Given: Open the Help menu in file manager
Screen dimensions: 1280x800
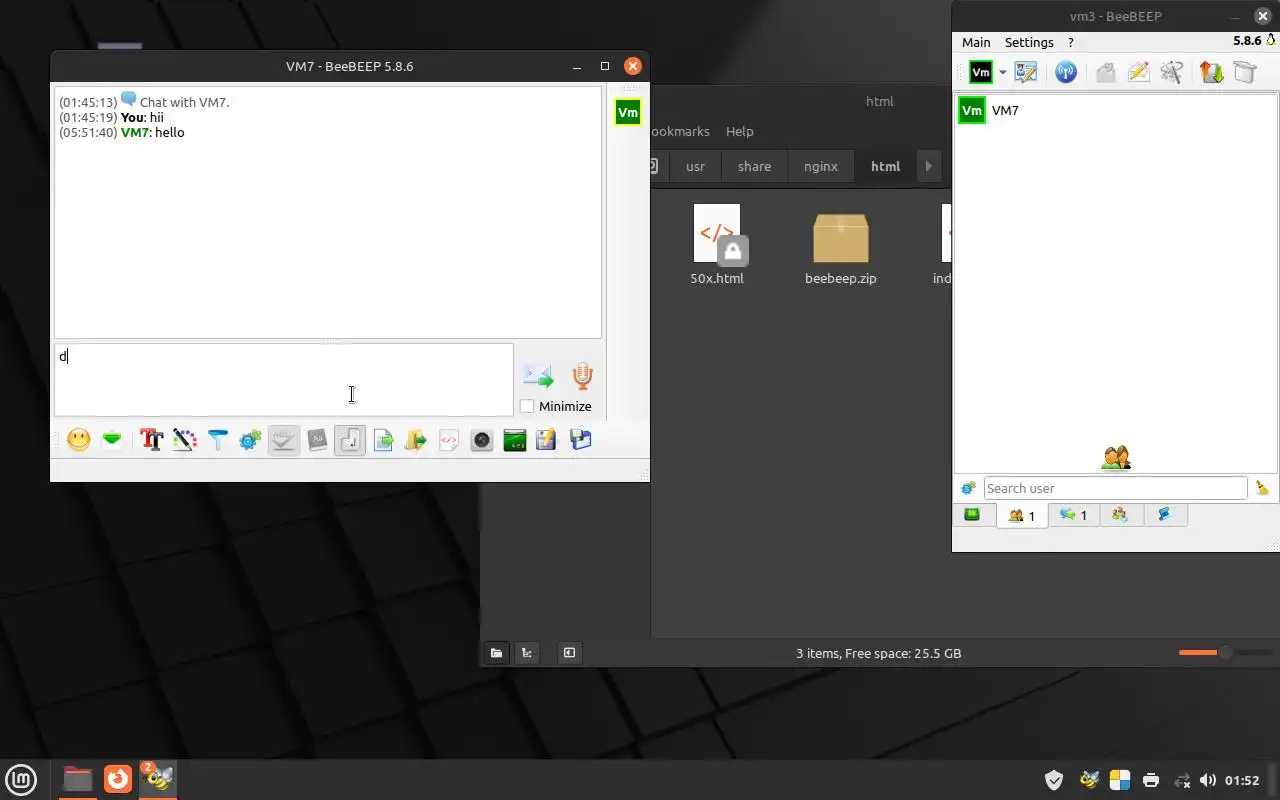Looking at the screenshot, I should coord(740,131).
